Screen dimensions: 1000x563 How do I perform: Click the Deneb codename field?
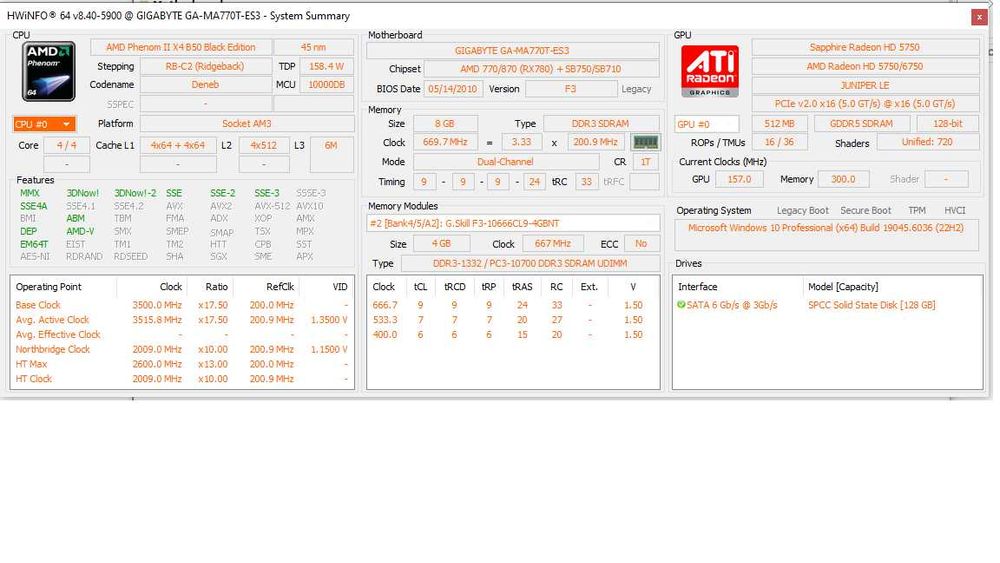[x=205, y=85]
